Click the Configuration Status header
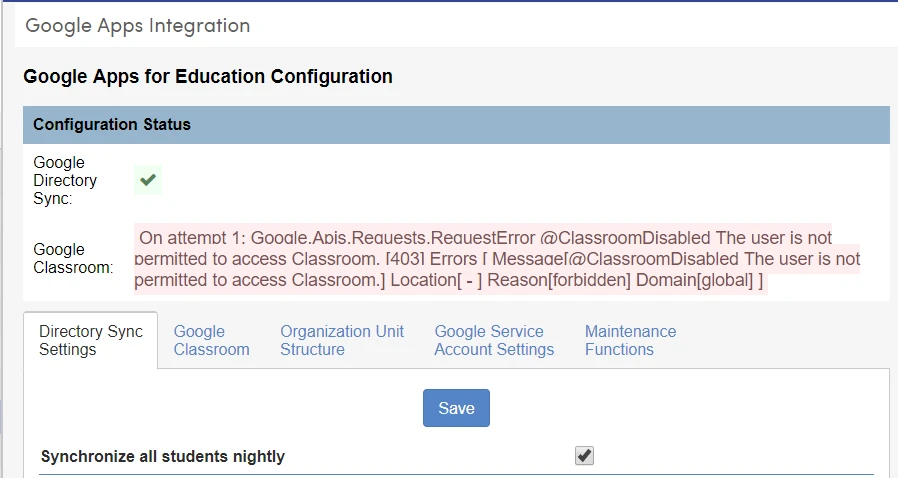This screenshot has height=478, width=898. [456, 124]
